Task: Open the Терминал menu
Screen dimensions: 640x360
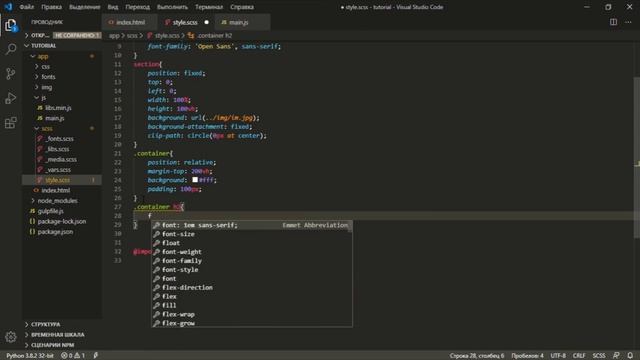Action: 209,7
